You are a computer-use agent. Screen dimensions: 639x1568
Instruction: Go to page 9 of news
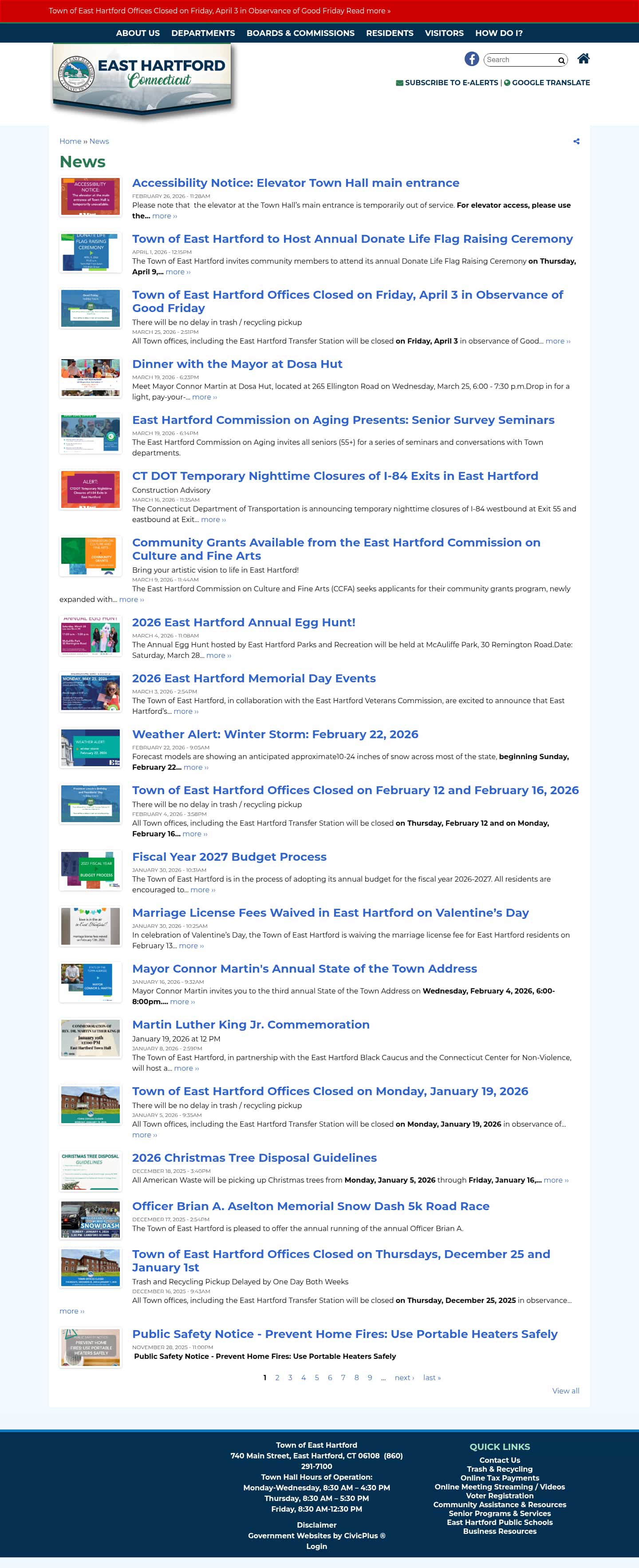[370, 1378]
